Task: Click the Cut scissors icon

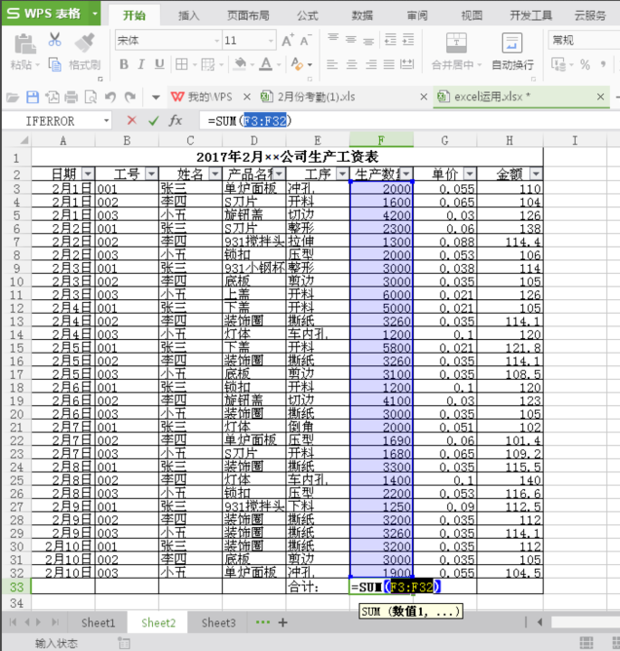Action: [x=55, y=41]
